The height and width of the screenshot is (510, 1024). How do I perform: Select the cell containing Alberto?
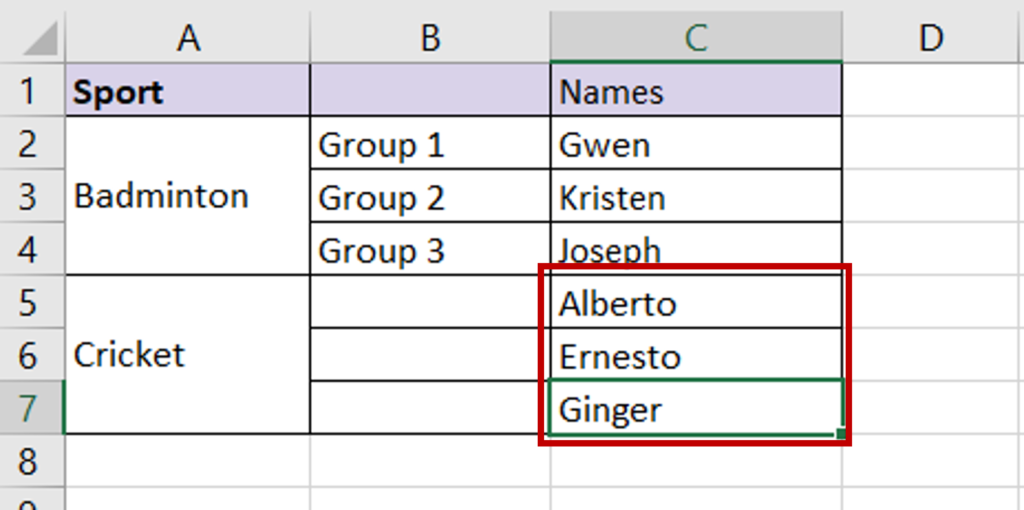coord(696,302)
